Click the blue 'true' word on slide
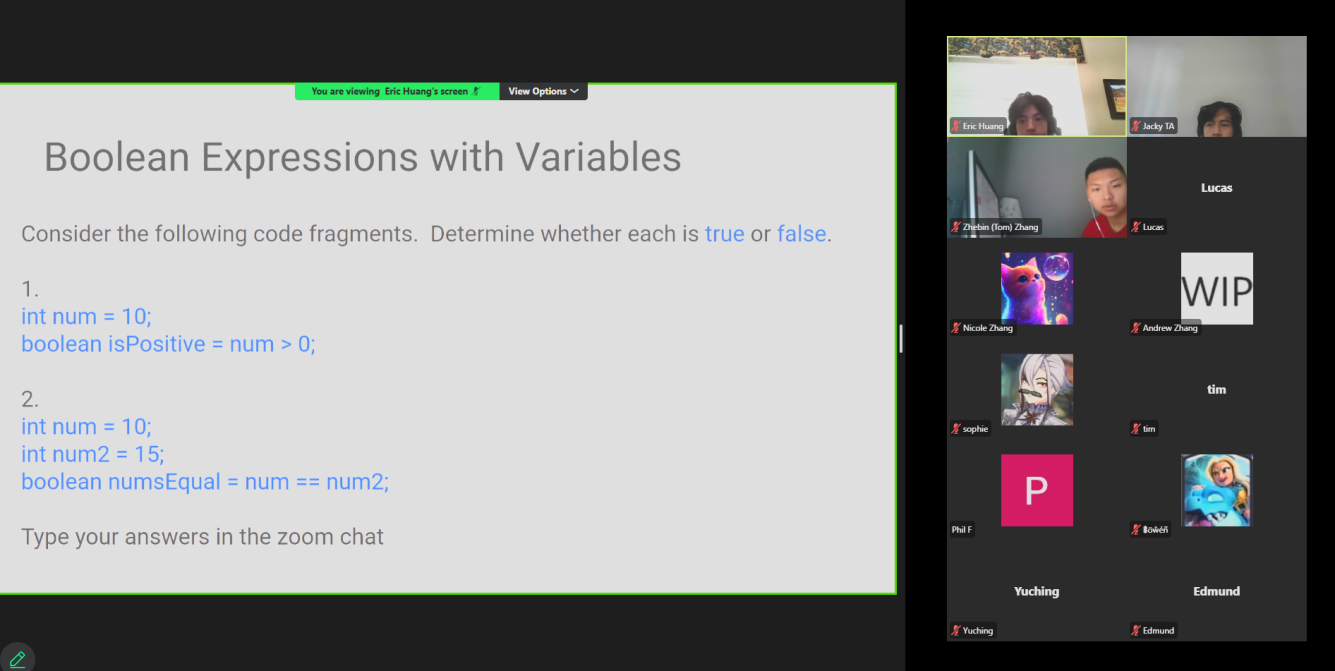Screen dimensions: 1335x671 tap(724, 234)
